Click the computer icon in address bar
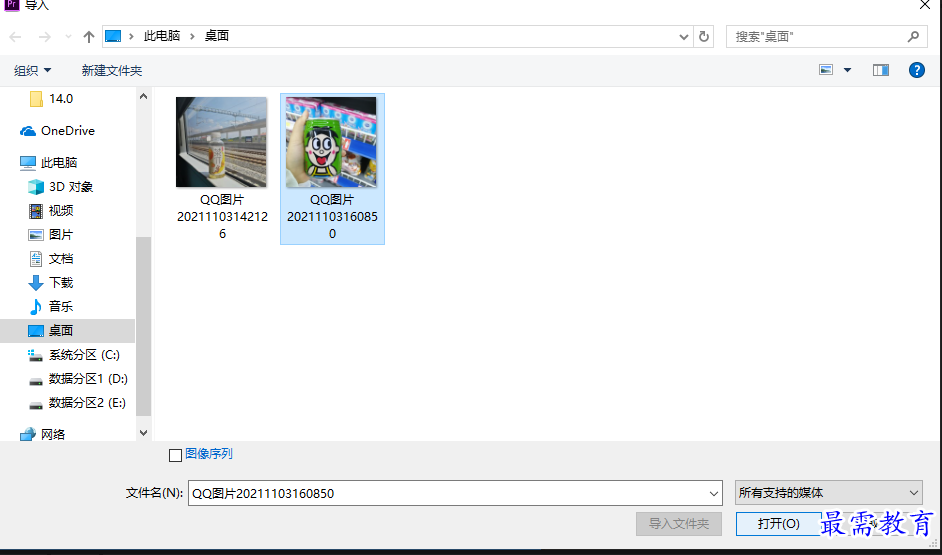The height and width of the screenshot is (555, 942). tap(113, 36)
